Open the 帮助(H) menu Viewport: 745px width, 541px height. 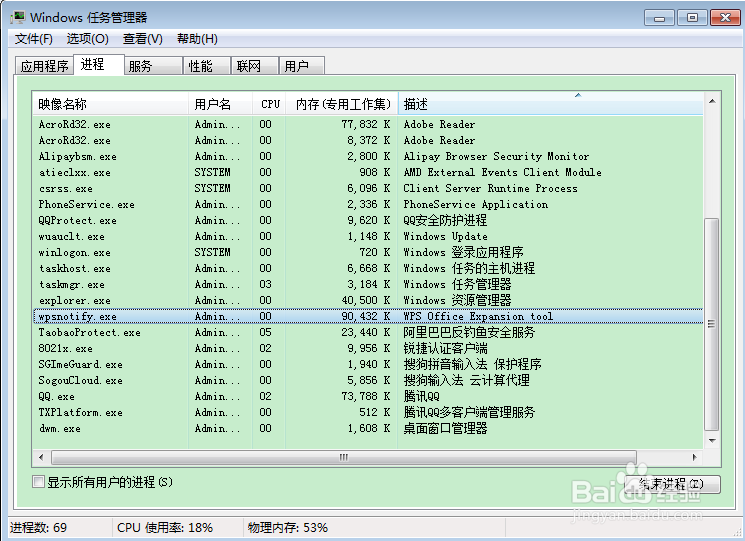[197, 38]
